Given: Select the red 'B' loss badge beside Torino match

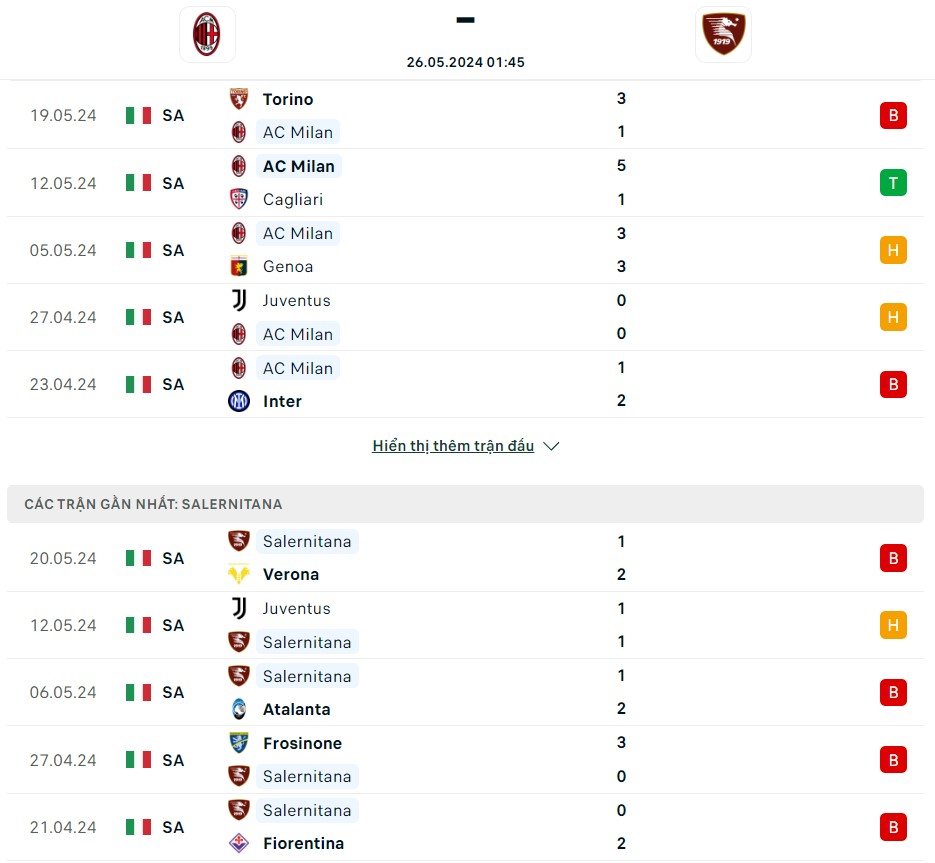Looking at the screenshot, I should 893,115.
